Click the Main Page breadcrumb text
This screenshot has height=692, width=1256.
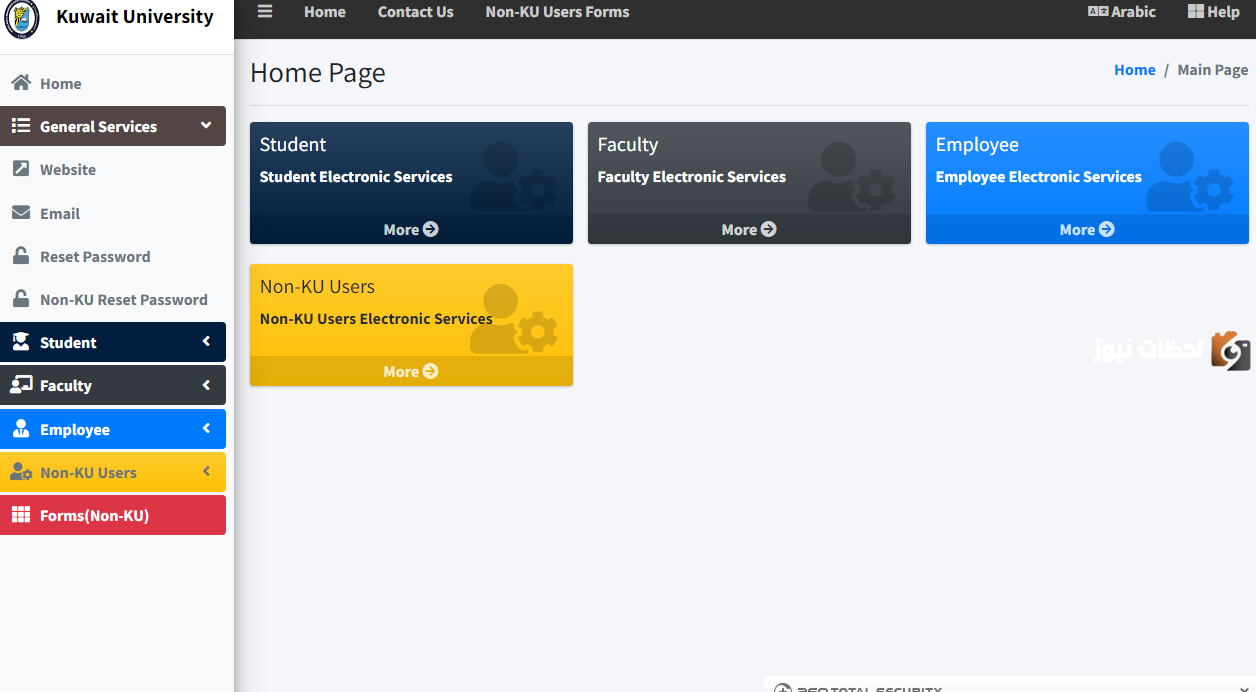pos(1213,70)
